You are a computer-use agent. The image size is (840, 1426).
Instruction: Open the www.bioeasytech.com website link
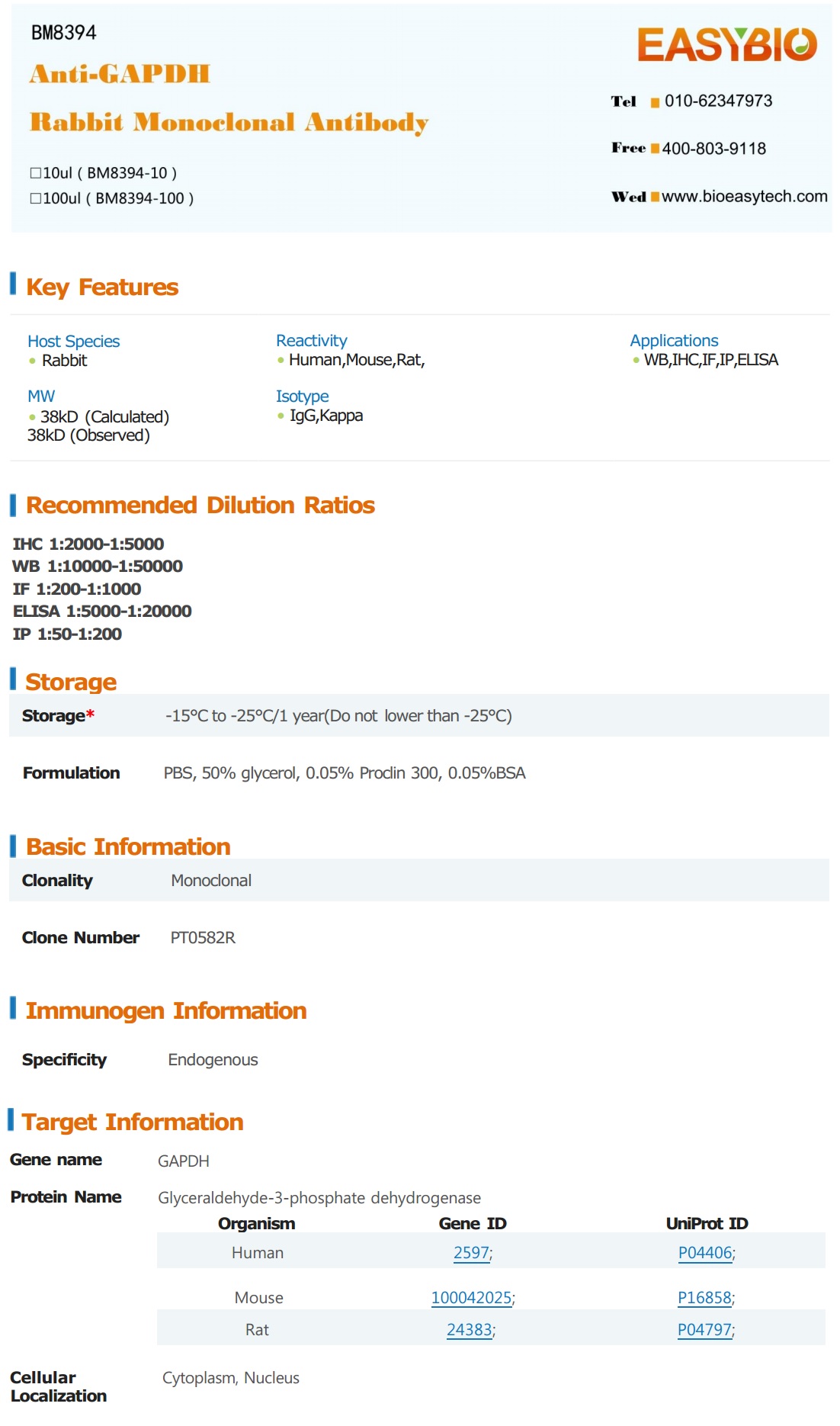tap(744, 197)
